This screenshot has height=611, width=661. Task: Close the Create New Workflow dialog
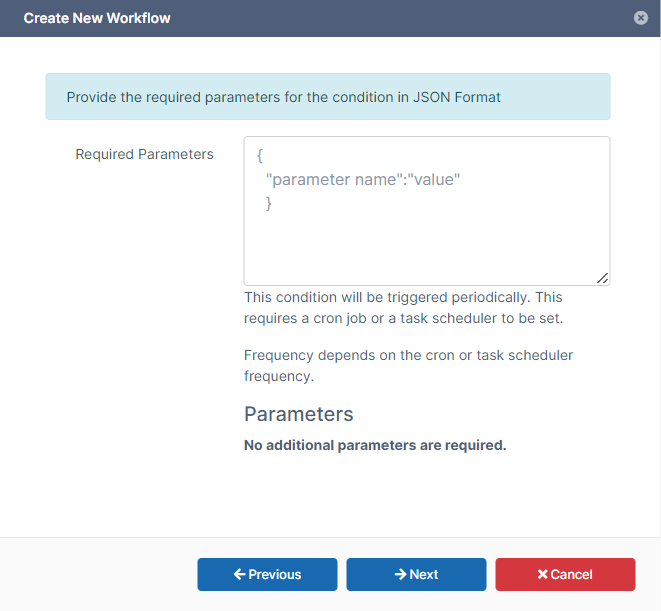(641, 18)
